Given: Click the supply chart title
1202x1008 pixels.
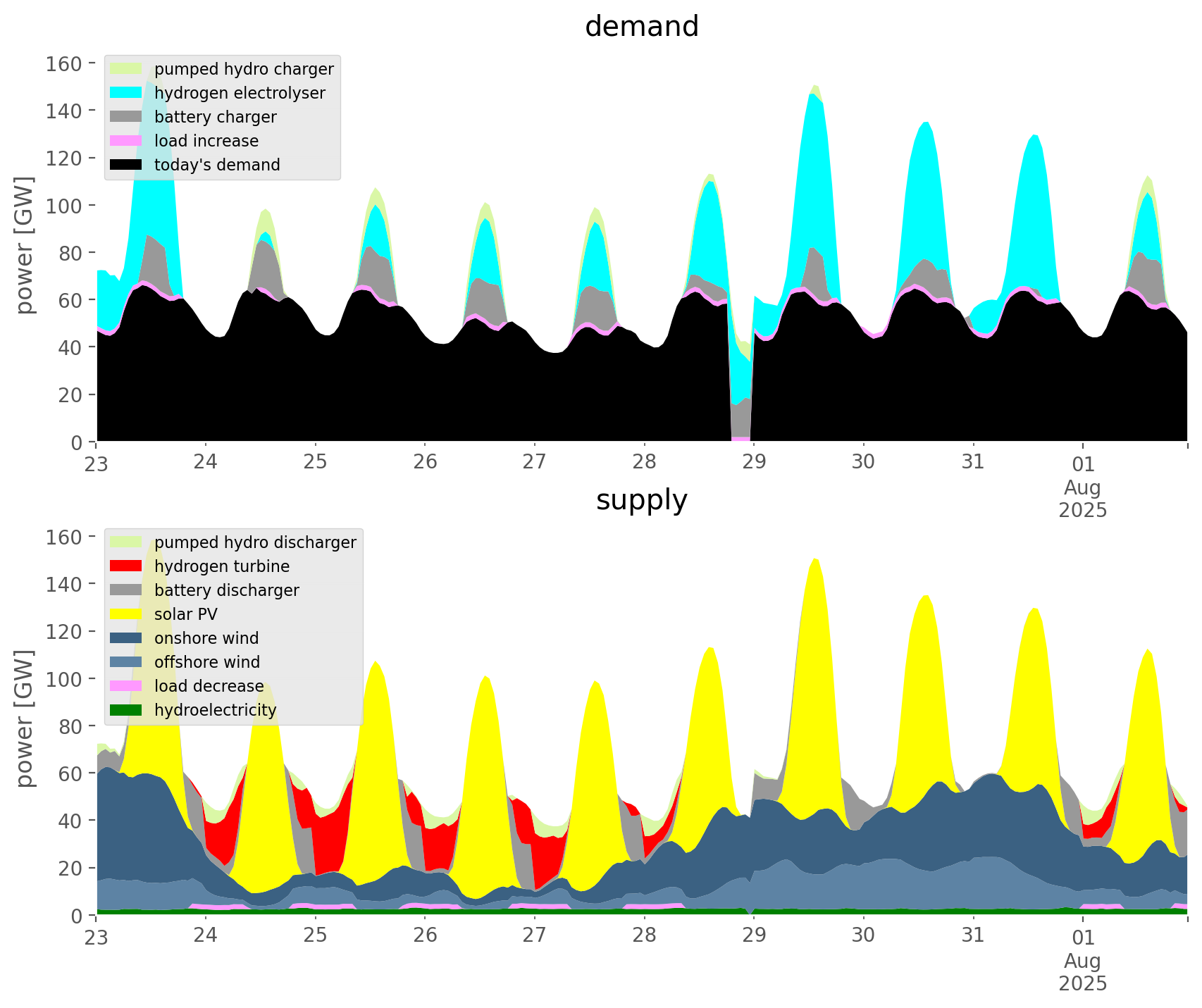Looking at the screenshot, I should [x=641, y=500].
